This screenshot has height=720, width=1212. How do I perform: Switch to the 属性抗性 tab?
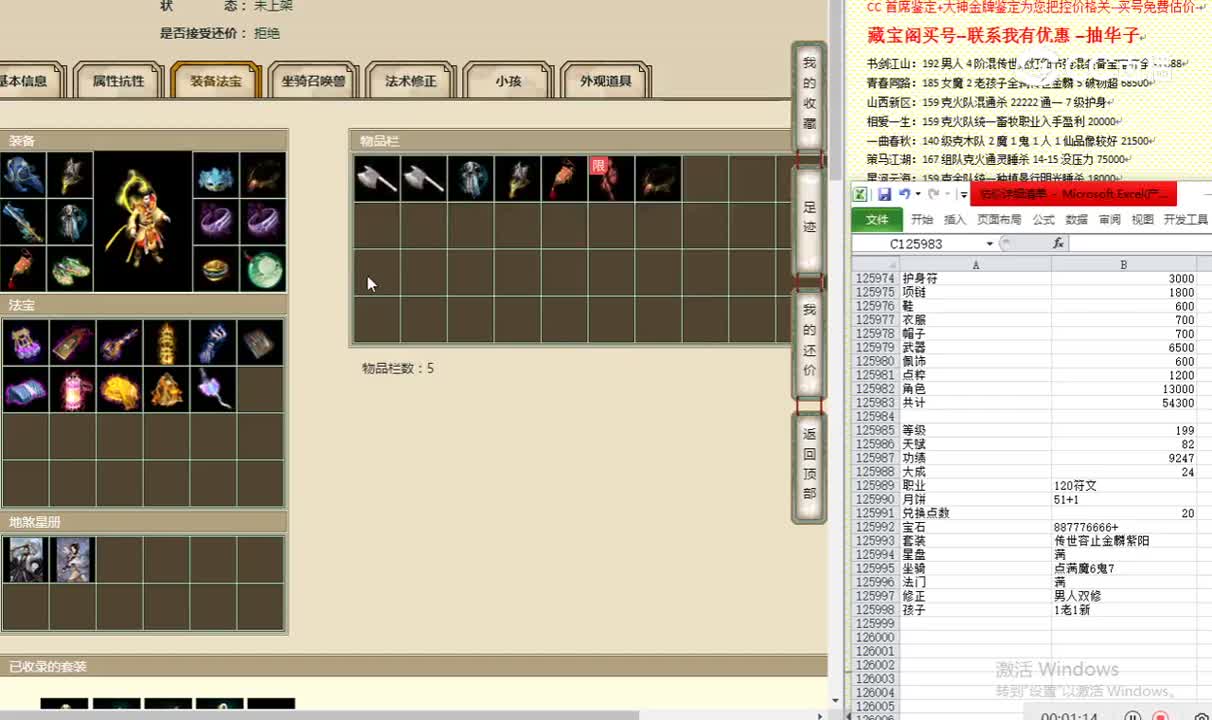pos(118,81)
